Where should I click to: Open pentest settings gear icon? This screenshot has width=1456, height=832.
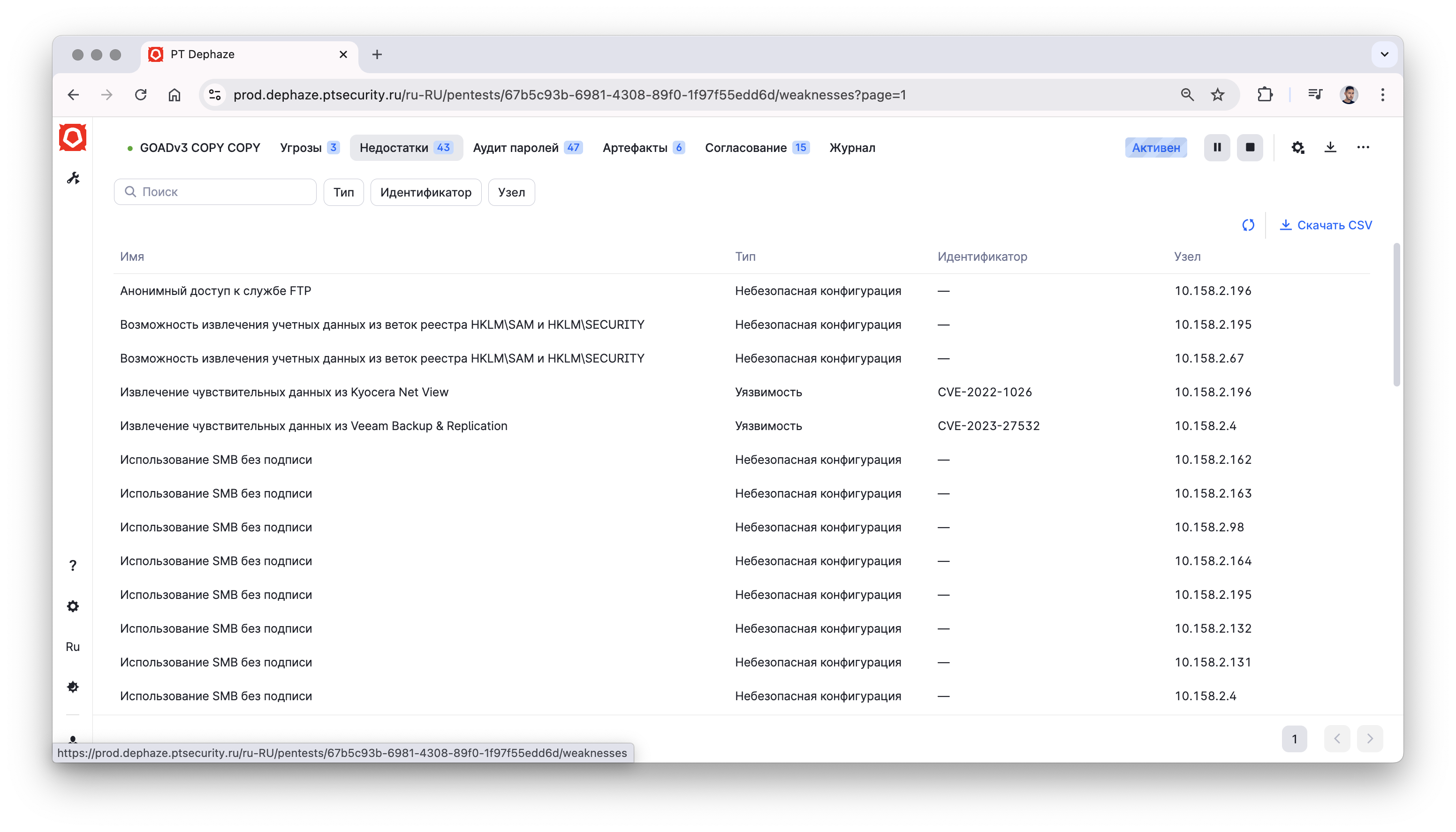pyautogui.click(x=1297, y=147)
